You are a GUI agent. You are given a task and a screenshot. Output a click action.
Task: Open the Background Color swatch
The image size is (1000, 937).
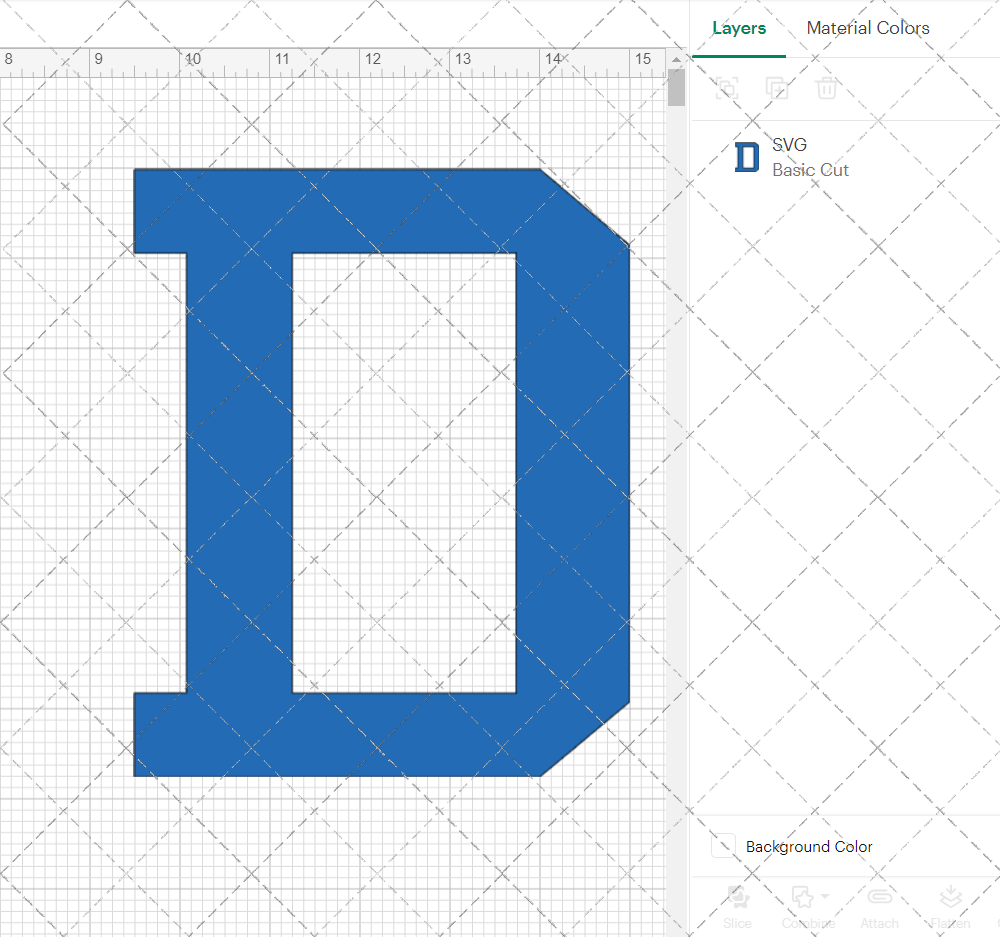tap(723, 846)
